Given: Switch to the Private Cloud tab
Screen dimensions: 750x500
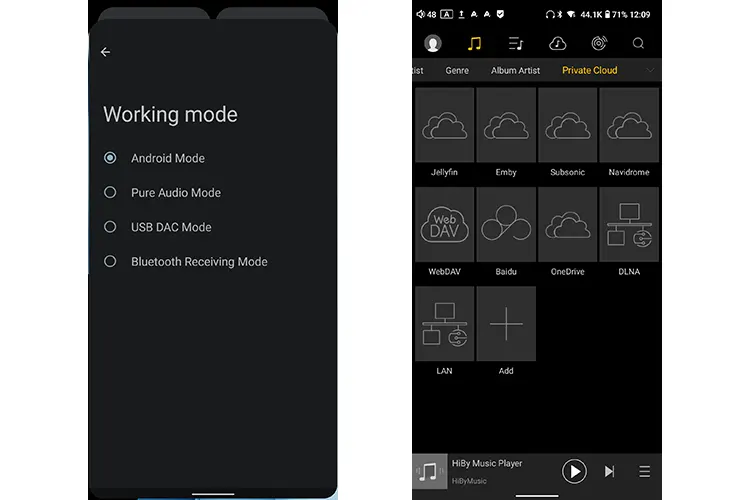Looking at the screenshot, I should (x=589, y=70).
